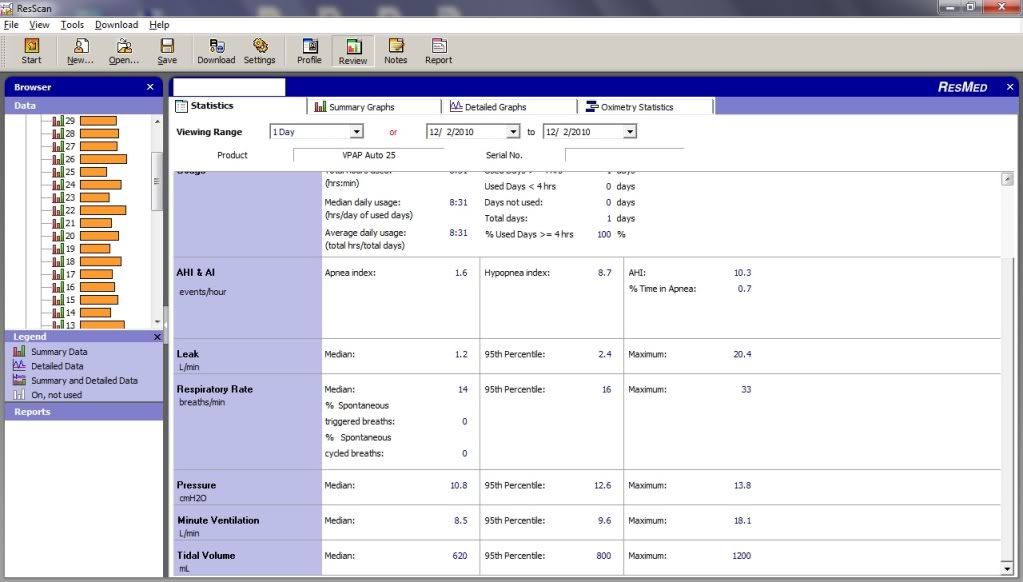Select day 14 in the data browser

[x=82, y=313]
